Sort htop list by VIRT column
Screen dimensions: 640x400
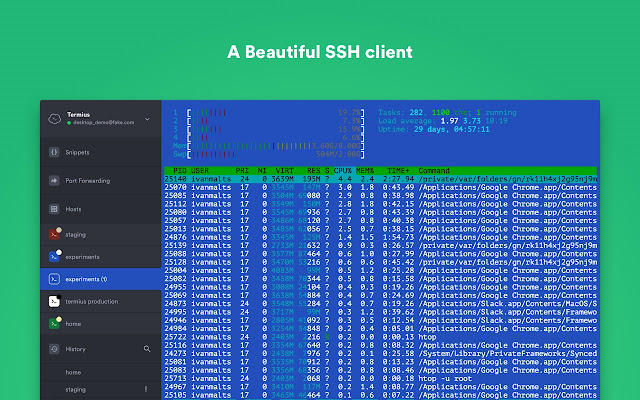[284, 171]
